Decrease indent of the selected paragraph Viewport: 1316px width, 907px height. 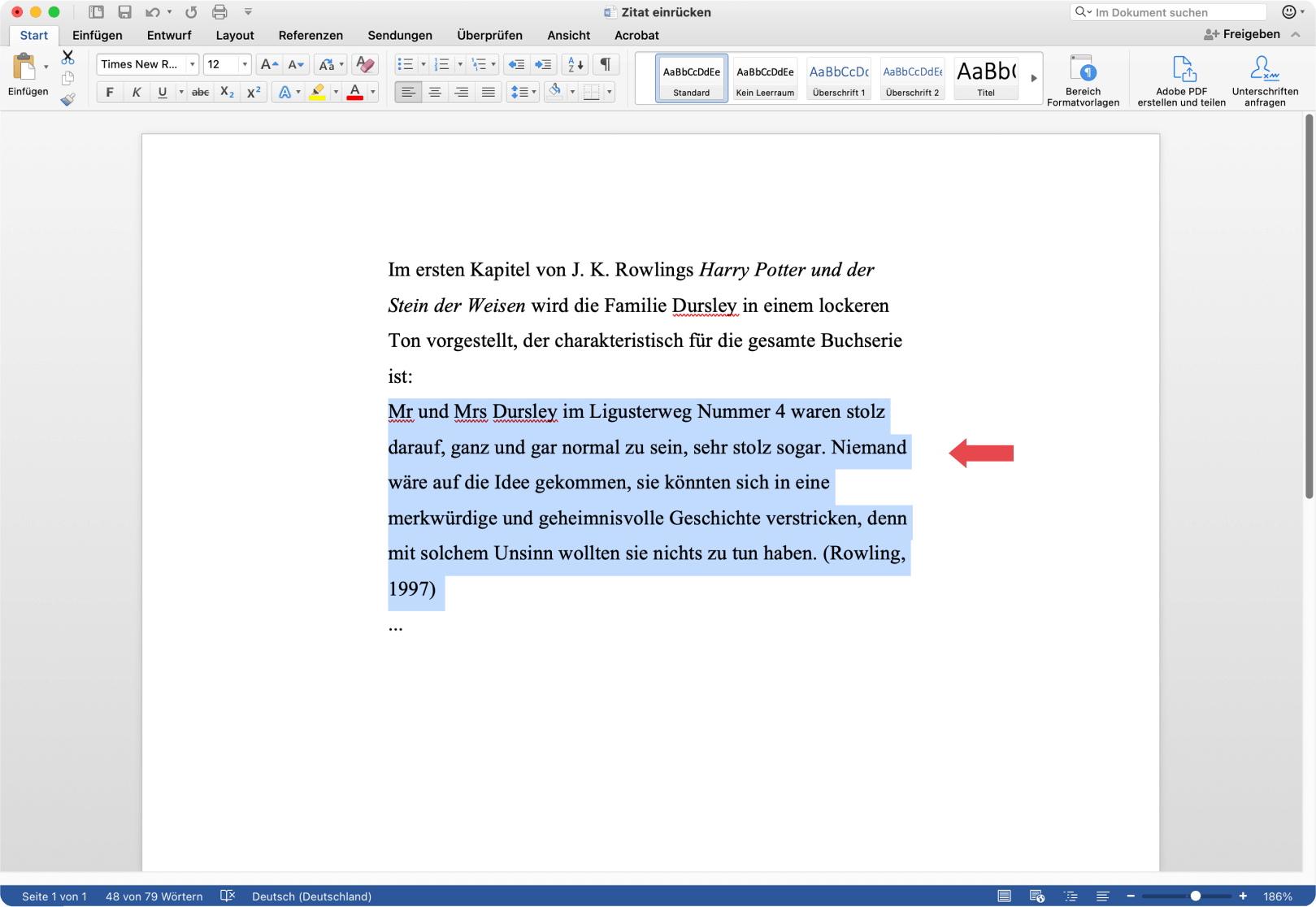pyautogui.click(x=515, y=64)
